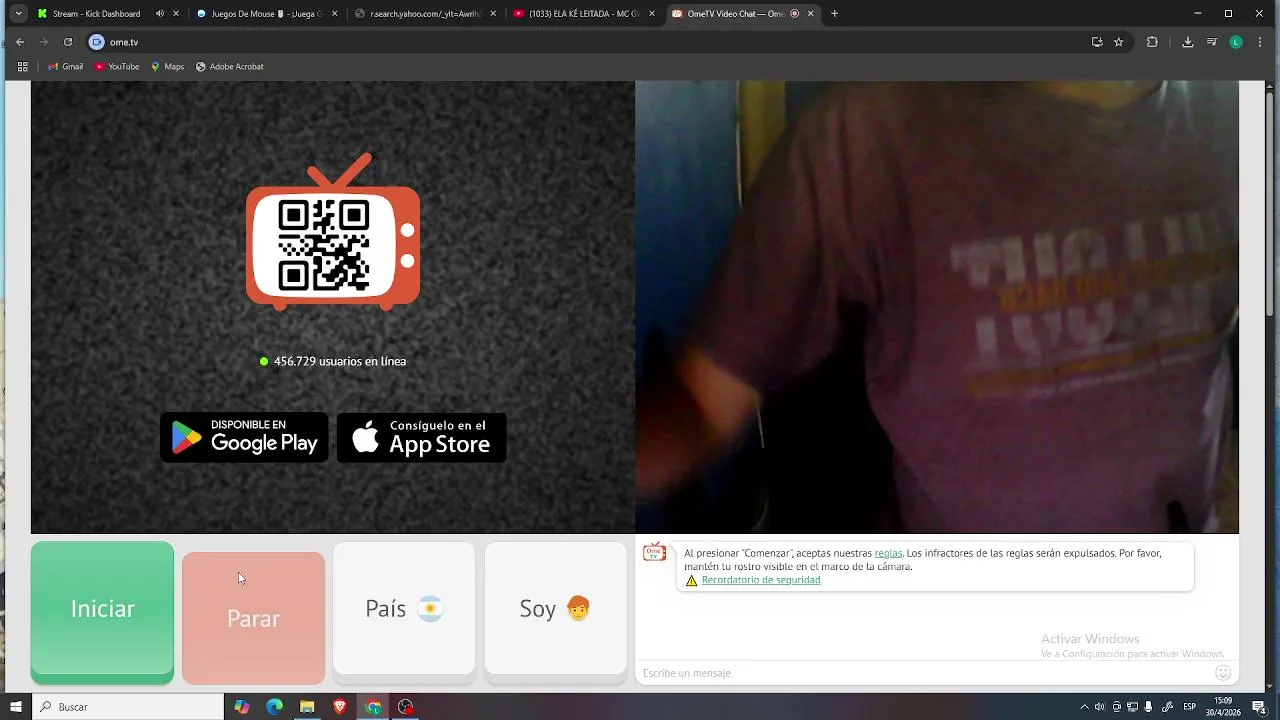Switch to the r.search.yahoo.com tab
The image size is (1280, 720).
426,14
